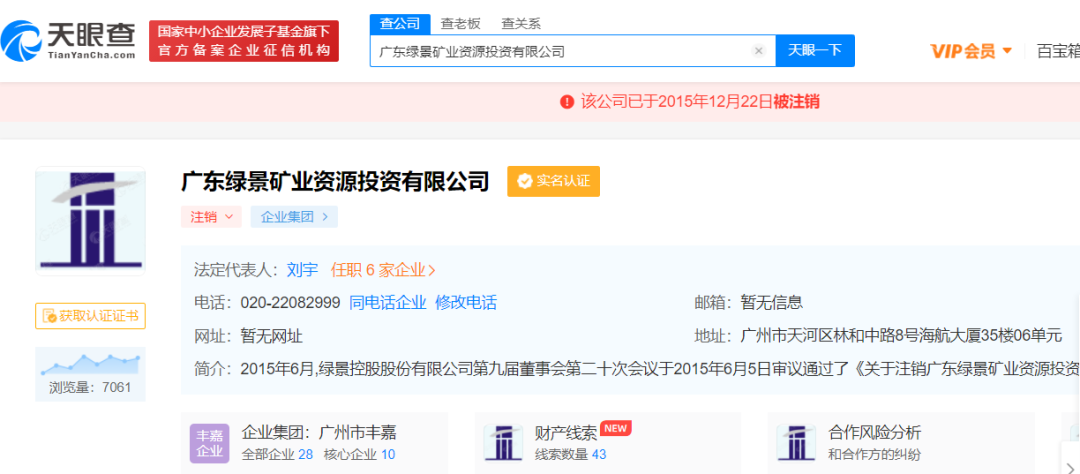Image resolution: width=1080 pixels, height=474 pixels.
Task: Click the 实名认证 badge
Action: 554,181
